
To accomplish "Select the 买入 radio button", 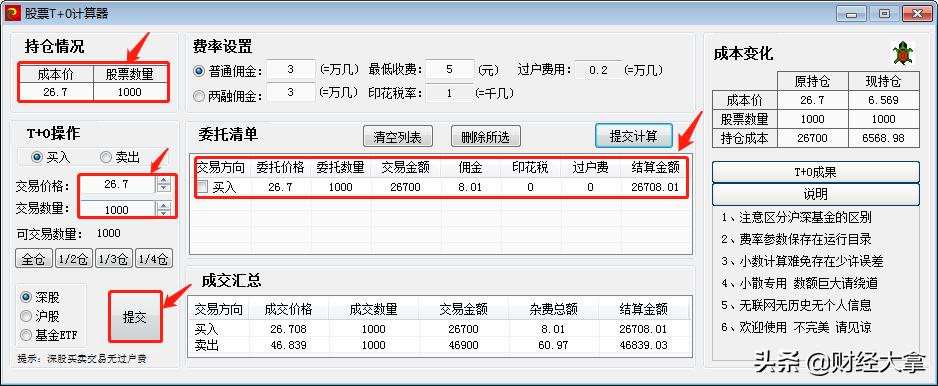I will click(x=37, y=157).
